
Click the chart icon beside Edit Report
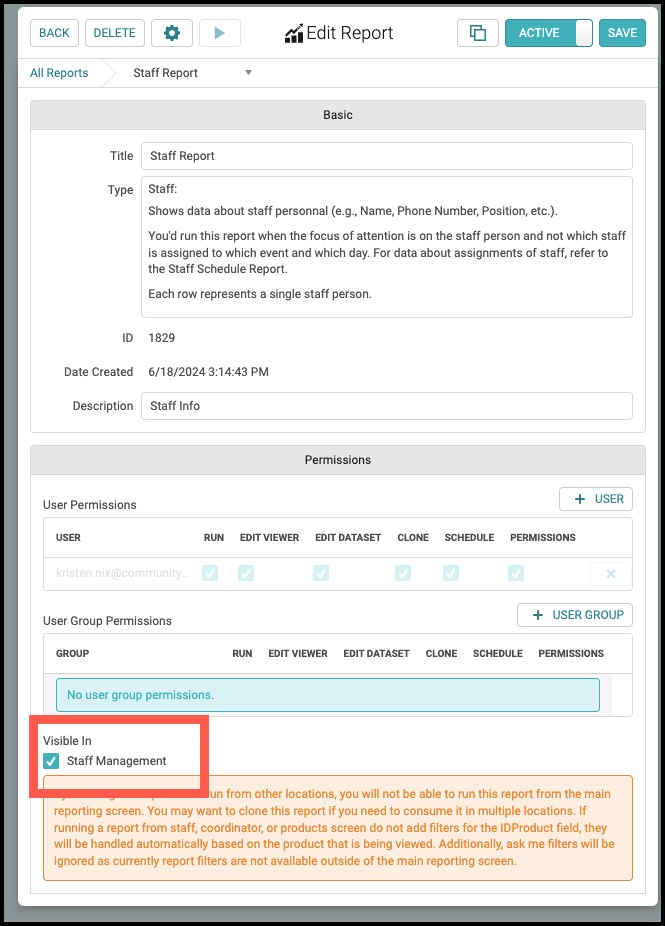(x=294, y=34)
